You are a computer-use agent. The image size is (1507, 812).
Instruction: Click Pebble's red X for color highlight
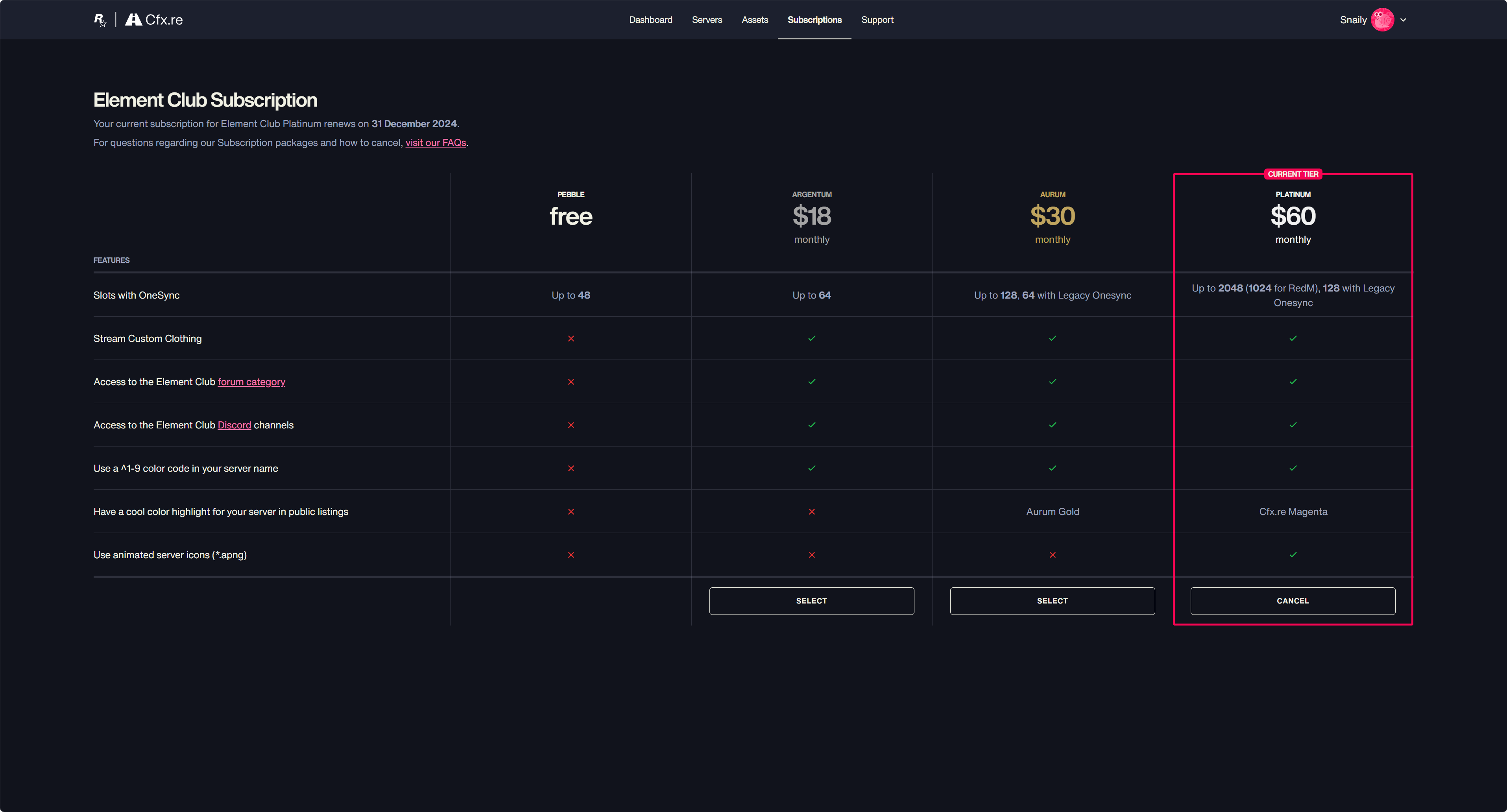point(571,512)
